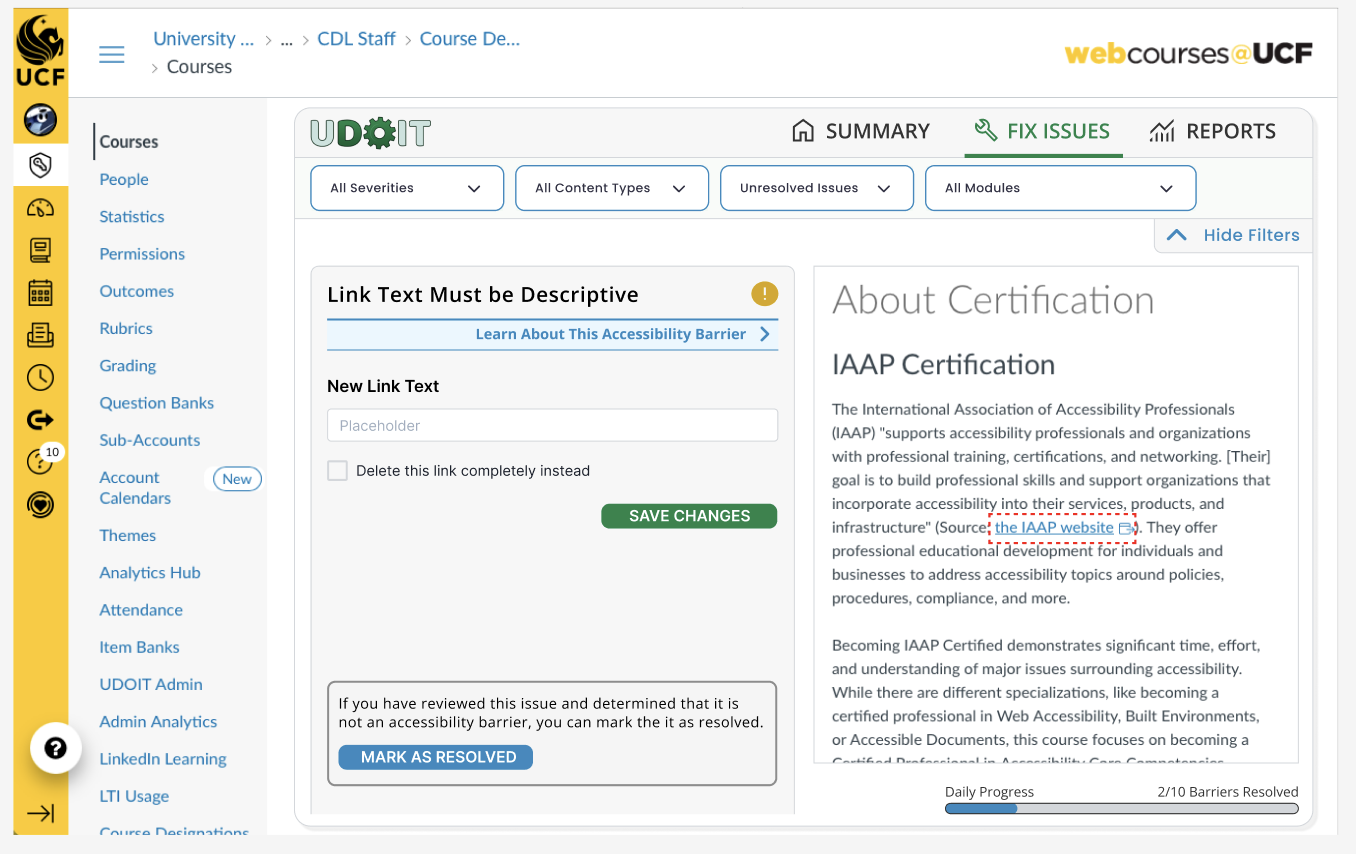The height and width of the screenshot is (854, 1356).
Task: Open the Courses book icon
Action: pos(40,250)
